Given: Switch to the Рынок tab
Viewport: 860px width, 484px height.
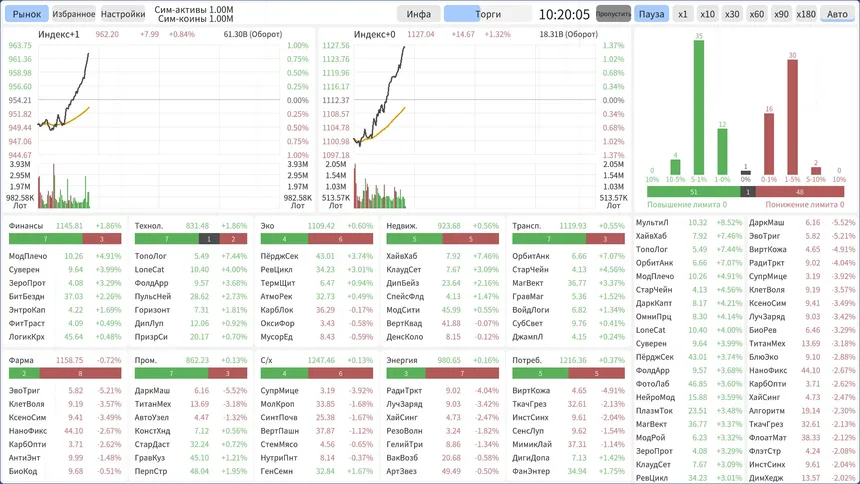Looking at the screenshot, I should tap(27, 14).
